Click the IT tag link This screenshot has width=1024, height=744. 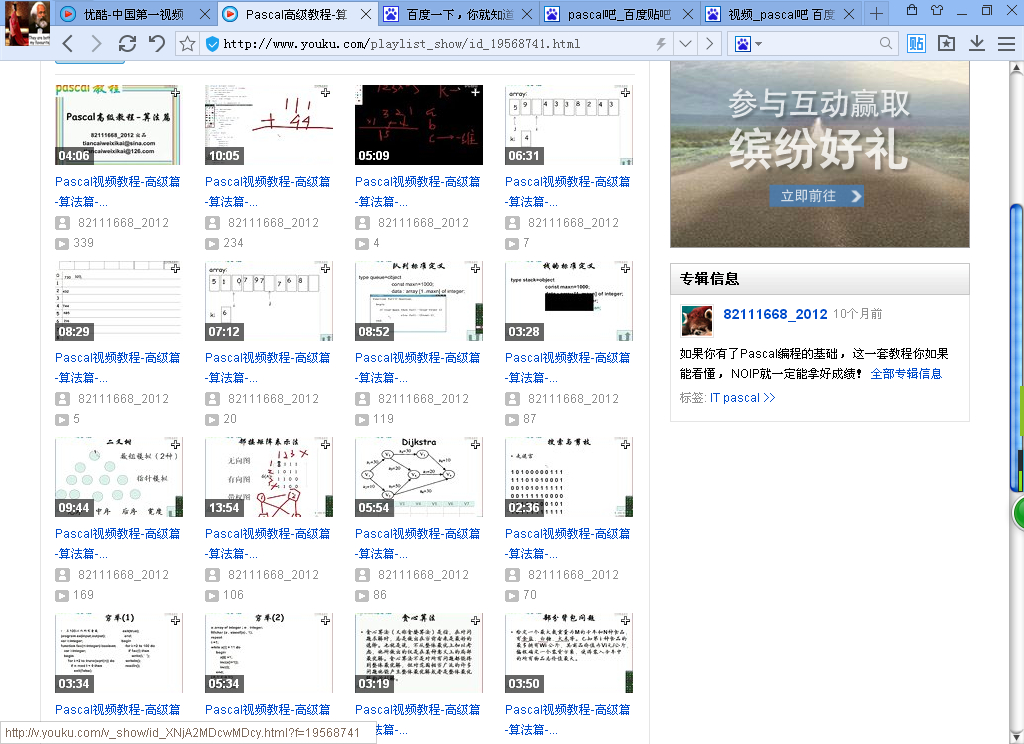point(714,398)
